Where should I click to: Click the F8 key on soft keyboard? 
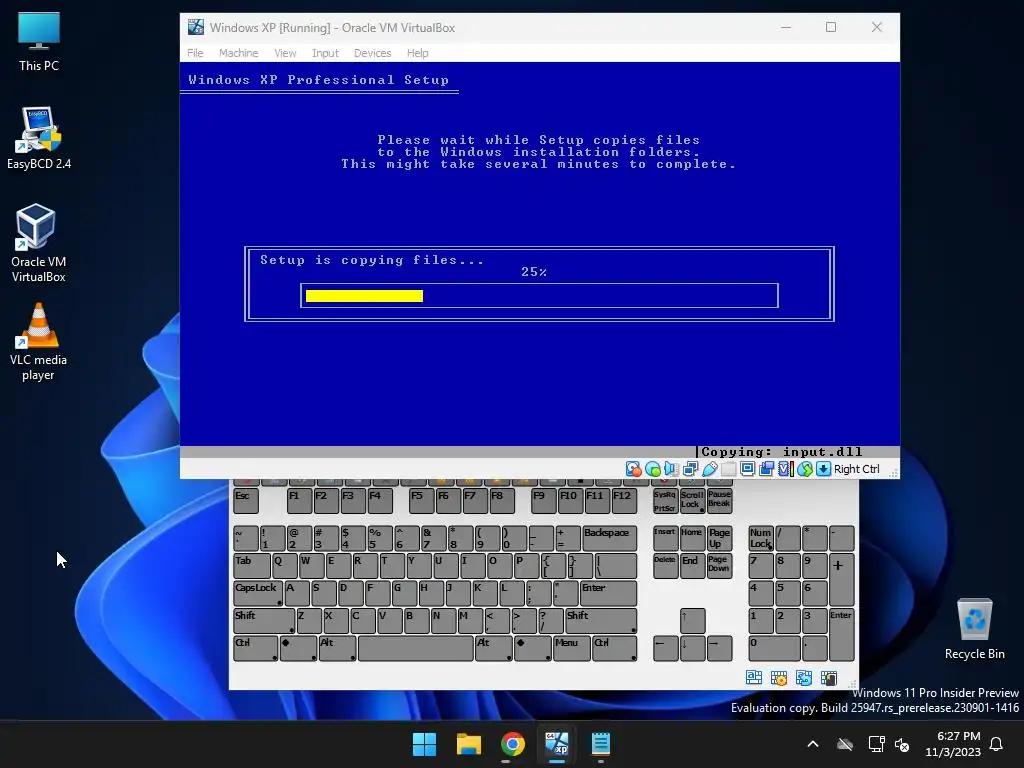coord(502,500)
